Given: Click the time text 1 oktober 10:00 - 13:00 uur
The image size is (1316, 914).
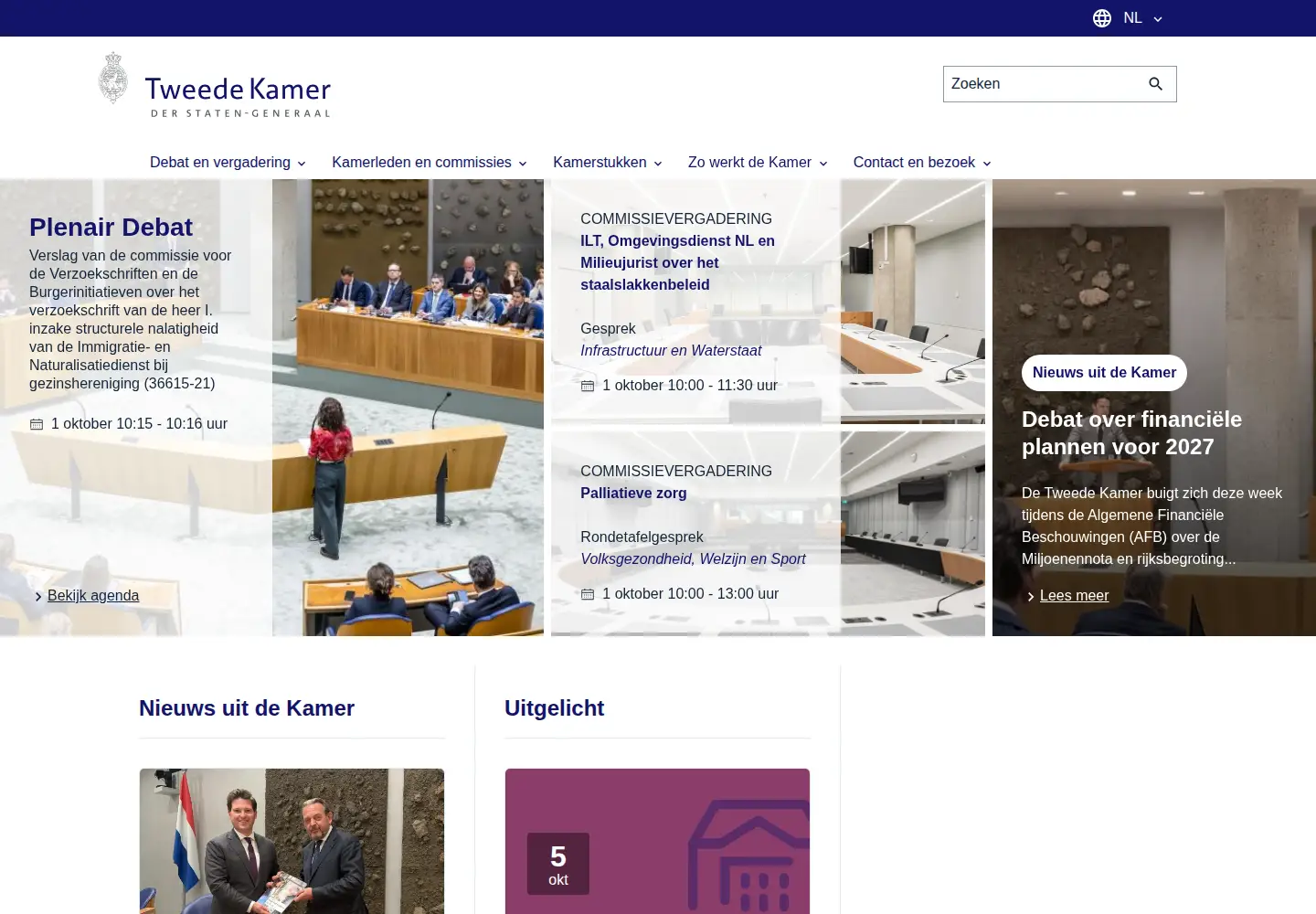Looking at the screenshot, I should click(x=690, y=594).
